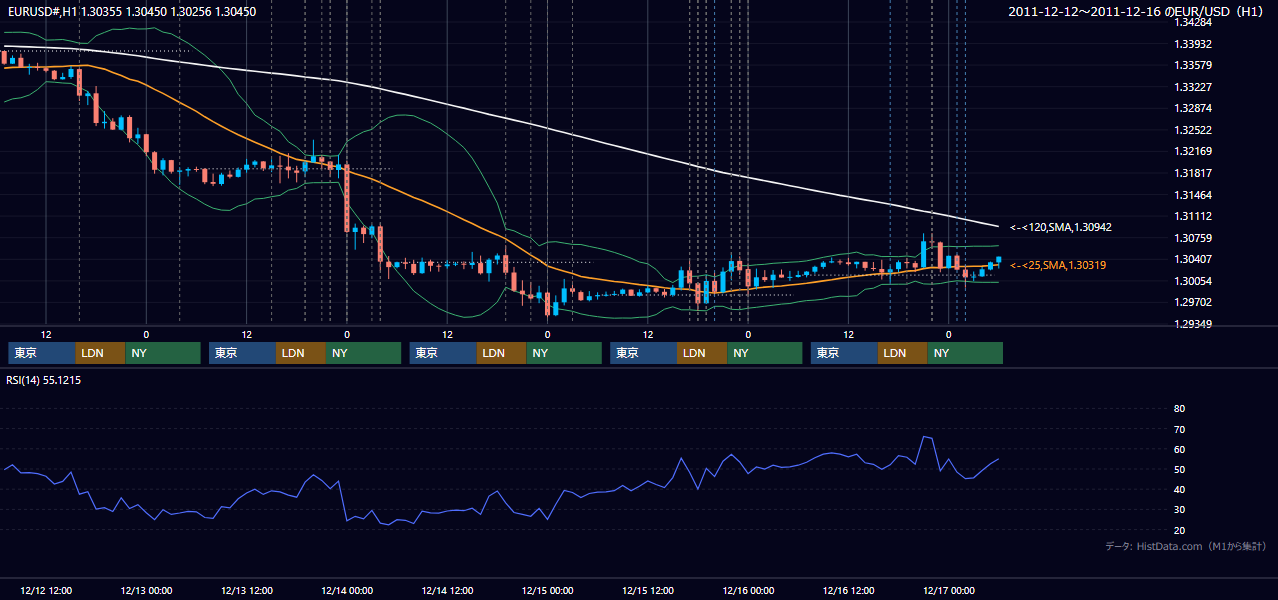Viewport: 1278px width, 600px height.
Task: Click time axis label 12/16 12:00
Action: [849, 590]
